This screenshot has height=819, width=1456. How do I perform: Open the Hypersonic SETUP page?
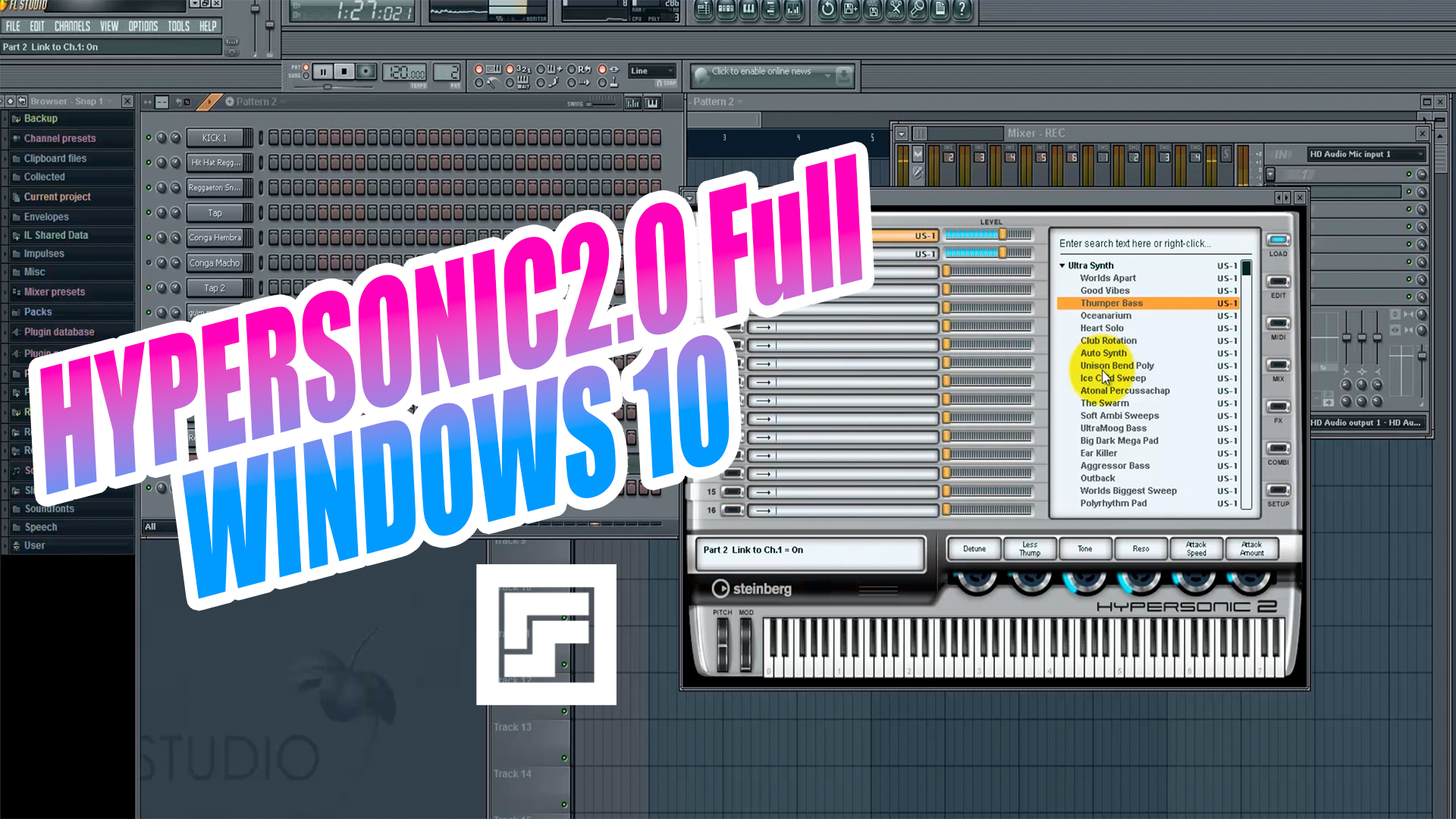coord(1279,491)
